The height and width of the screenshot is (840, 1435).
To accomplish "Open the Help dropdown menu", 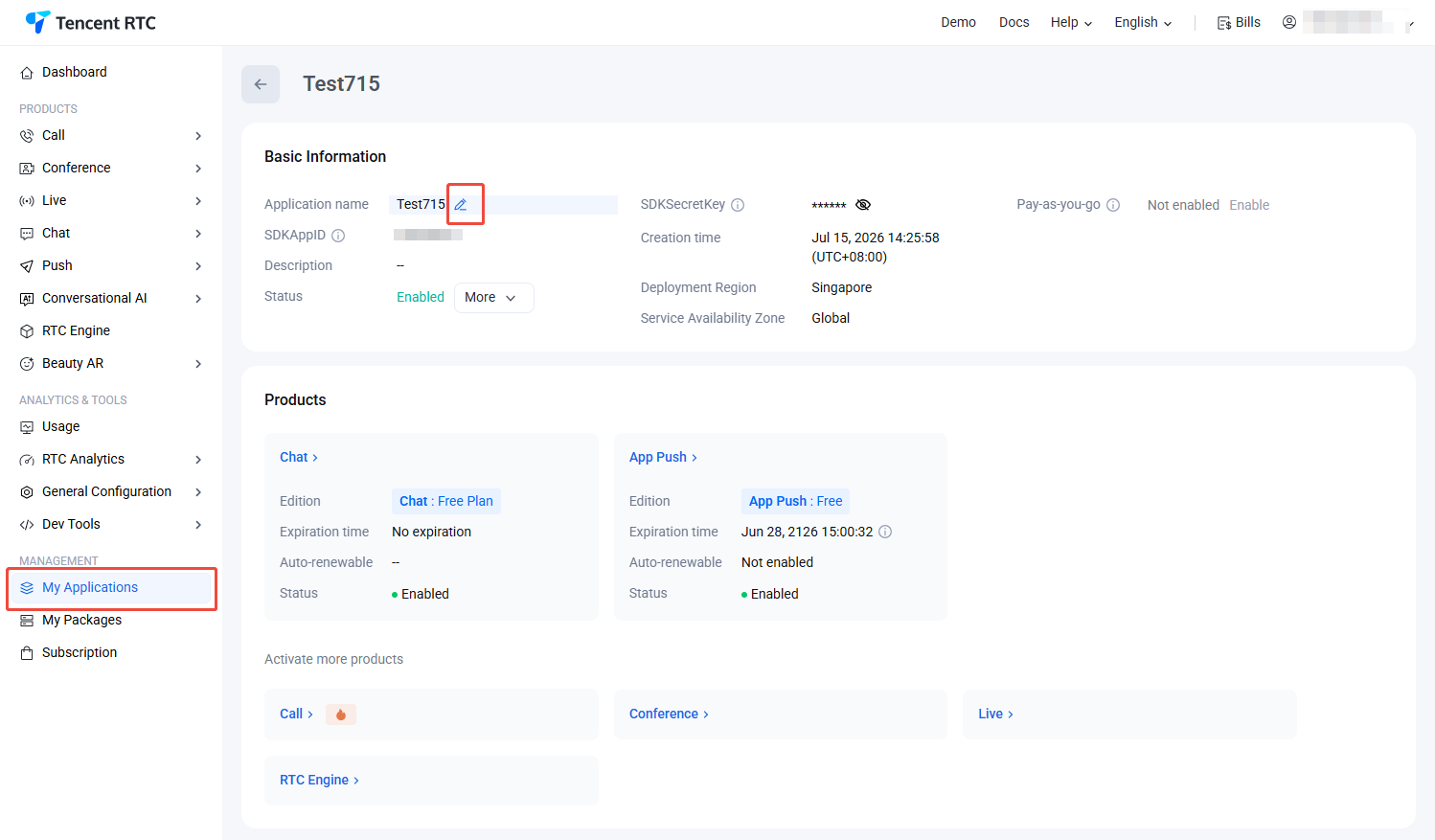I will click(1071, 22).
